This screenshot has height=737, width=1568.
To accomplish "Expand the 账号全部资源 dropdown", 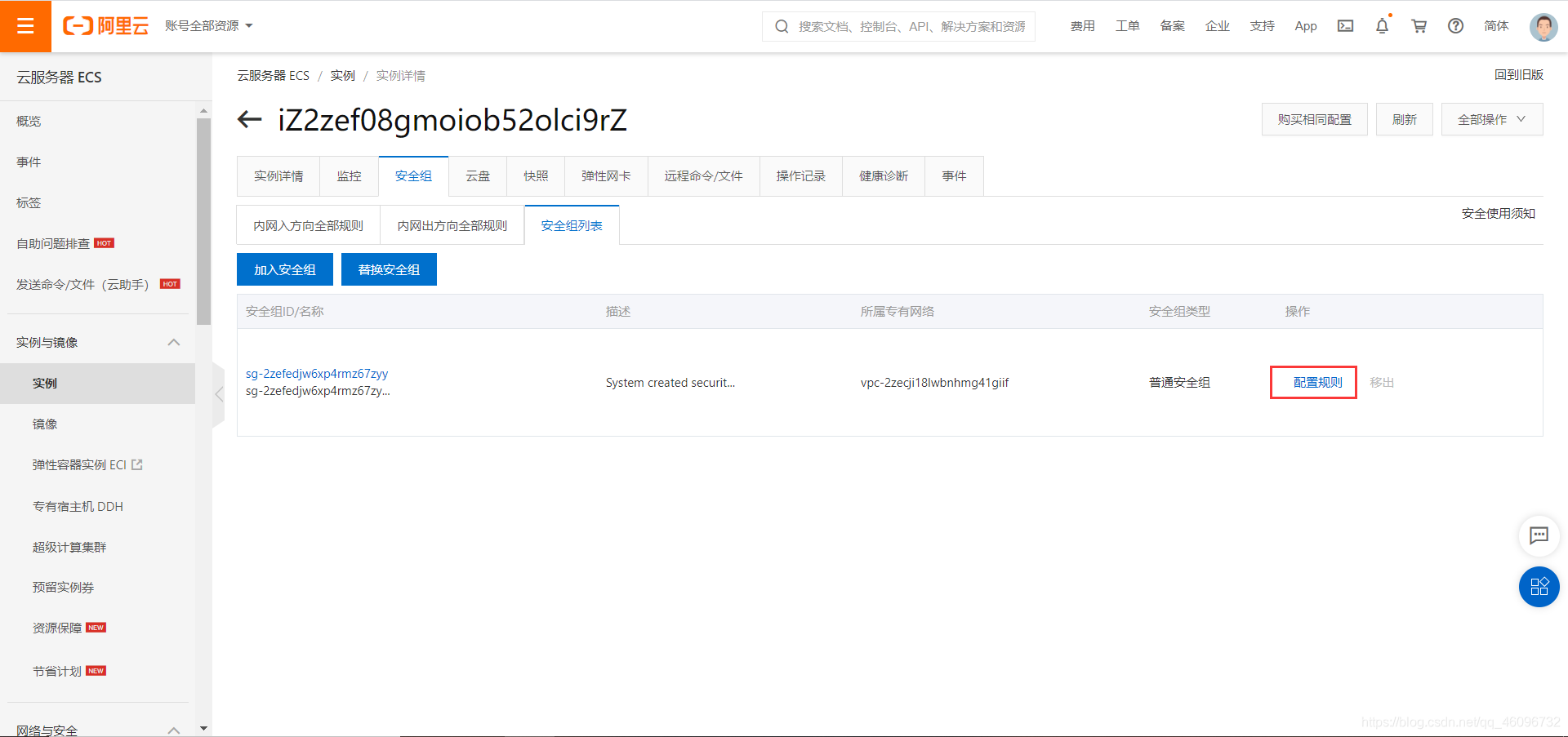I will point(209,26).
